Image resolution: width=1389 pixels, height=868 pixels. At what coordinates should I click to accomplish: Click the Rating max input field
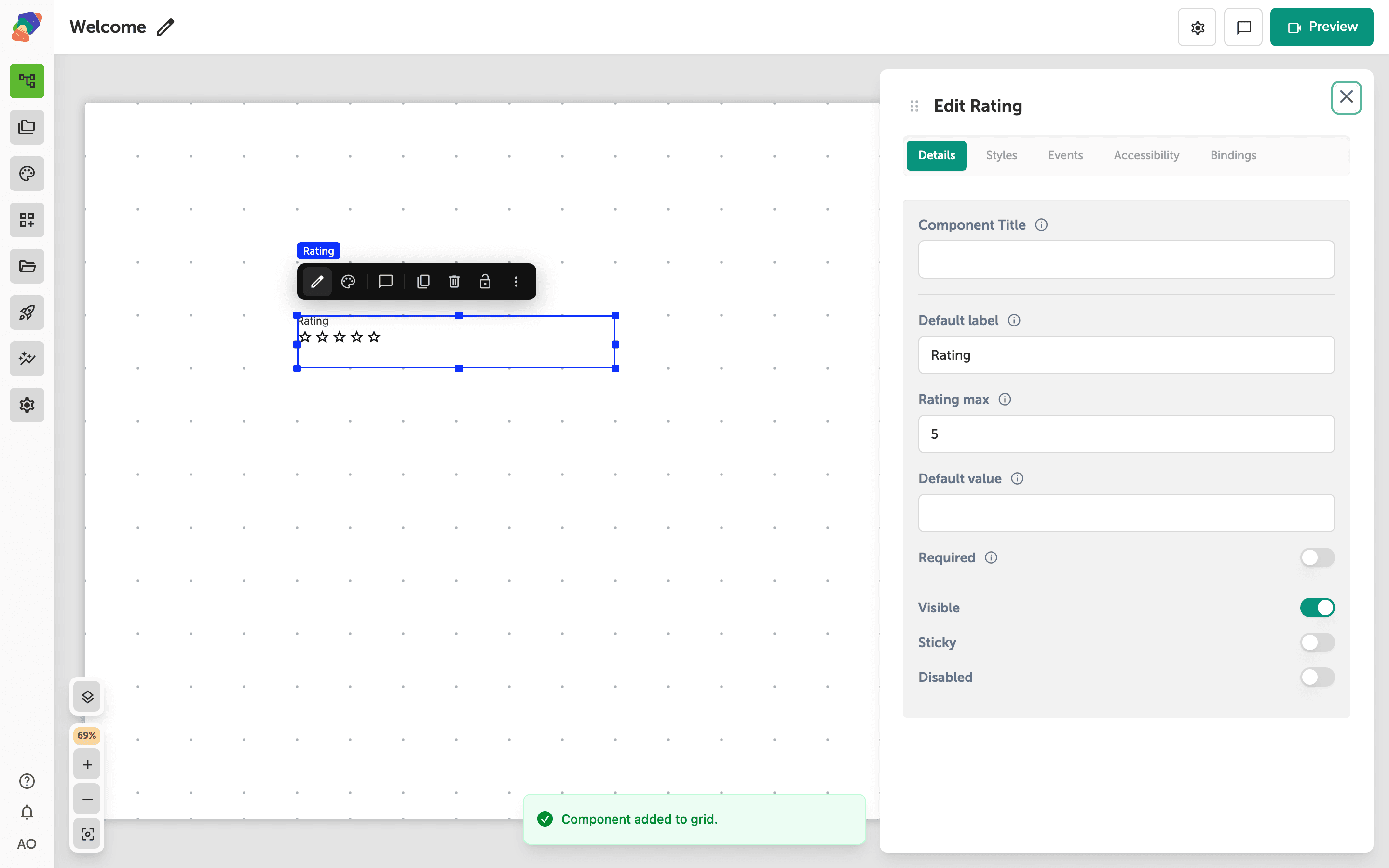click(x=1126, y=434)
